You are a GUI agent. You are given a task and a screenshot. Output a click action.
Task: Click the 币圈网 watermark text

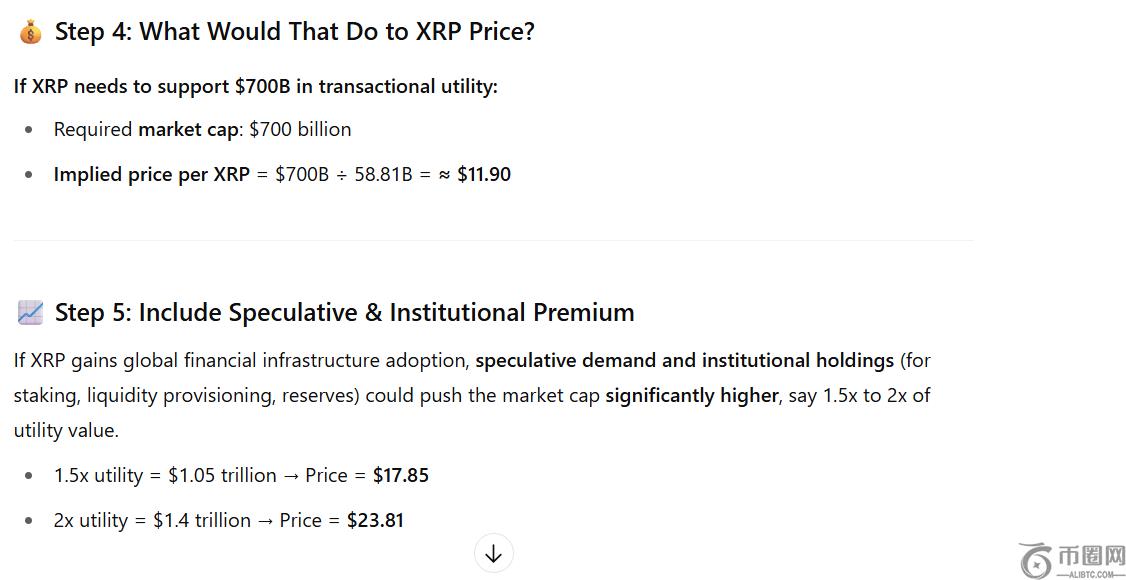[1089, 555]
